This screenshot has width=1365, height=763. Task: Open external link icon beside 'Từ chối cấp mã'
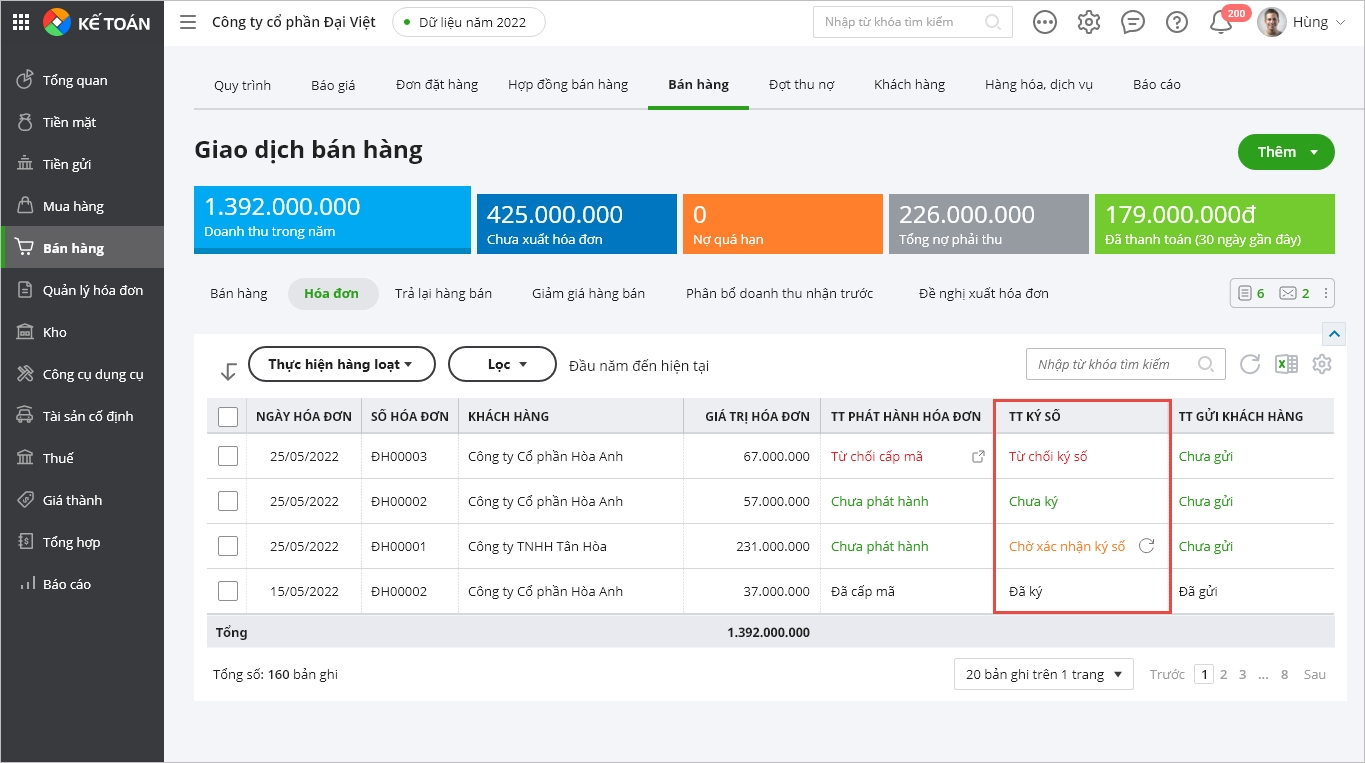point(978,457)
